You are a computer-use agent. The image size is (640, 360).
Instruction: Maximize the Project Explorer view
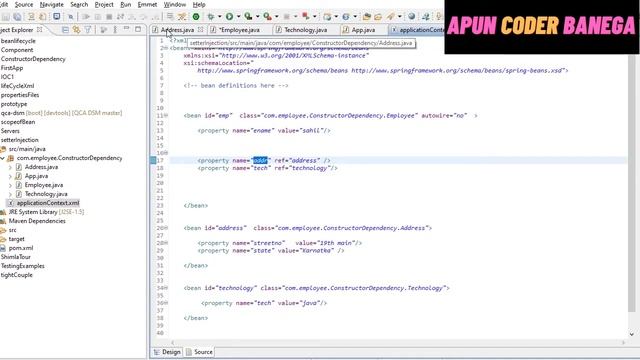138,29
